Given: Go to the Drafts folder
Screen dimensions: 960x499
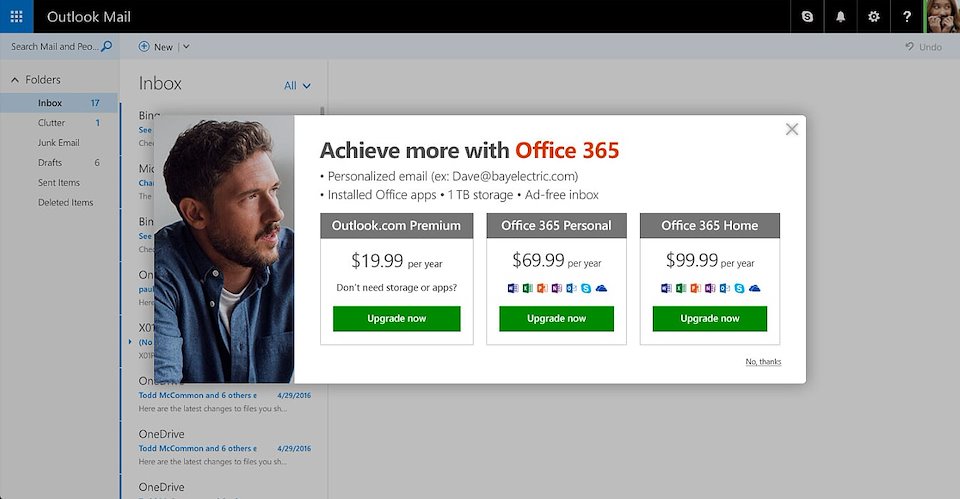Looking at the screenshot, I should coord(50,163).
